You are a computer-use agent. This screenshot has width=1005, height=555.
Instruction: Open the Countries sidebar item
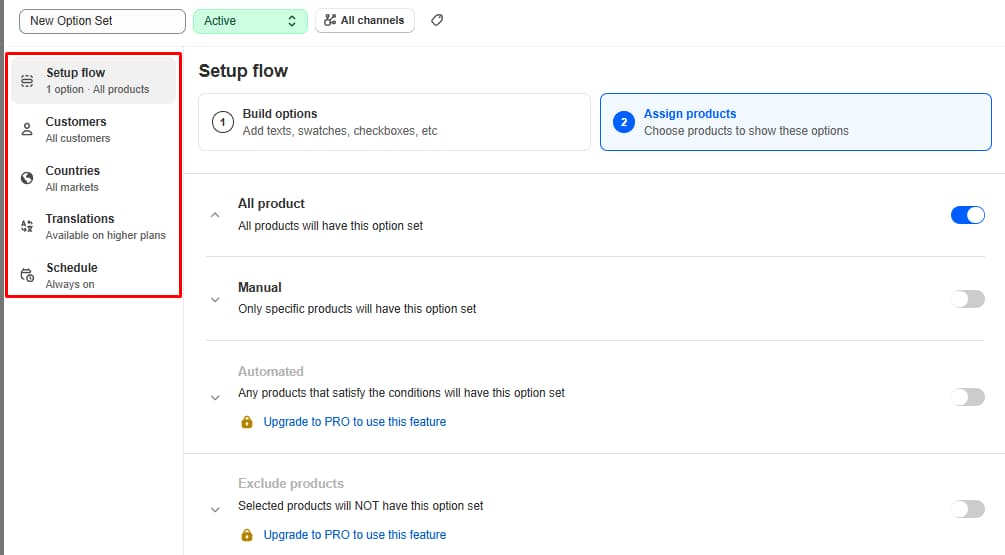click(x=94, y=178)
